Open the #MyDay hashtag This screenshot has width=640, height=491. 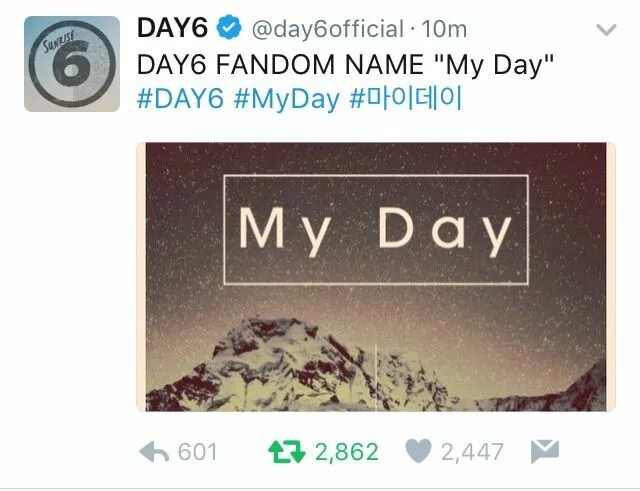coord(287,99)
